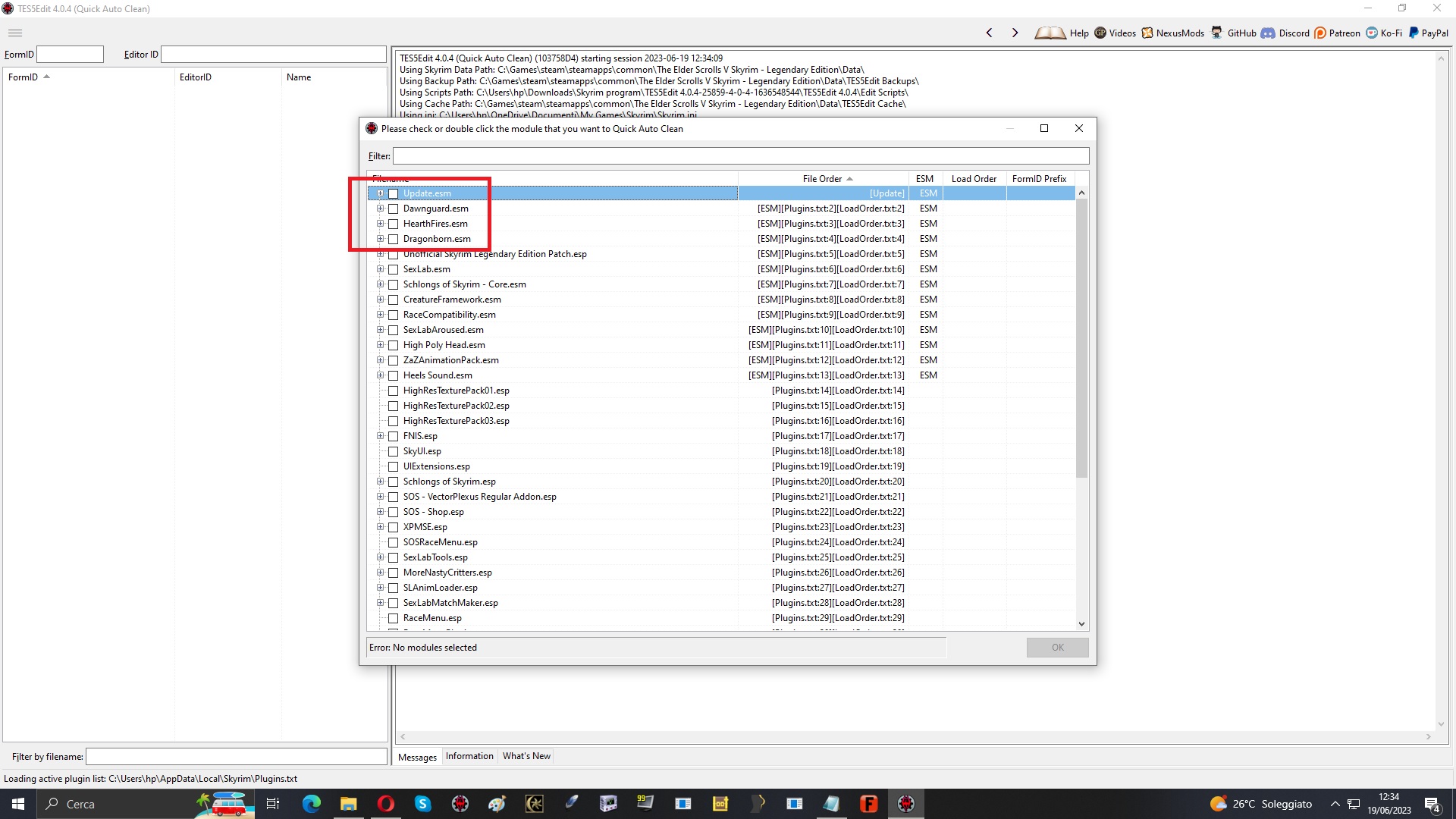Check the SexLab.esm checkbox
The height and width of the screenshot is (819, 1456).
(x=393, y=269)
